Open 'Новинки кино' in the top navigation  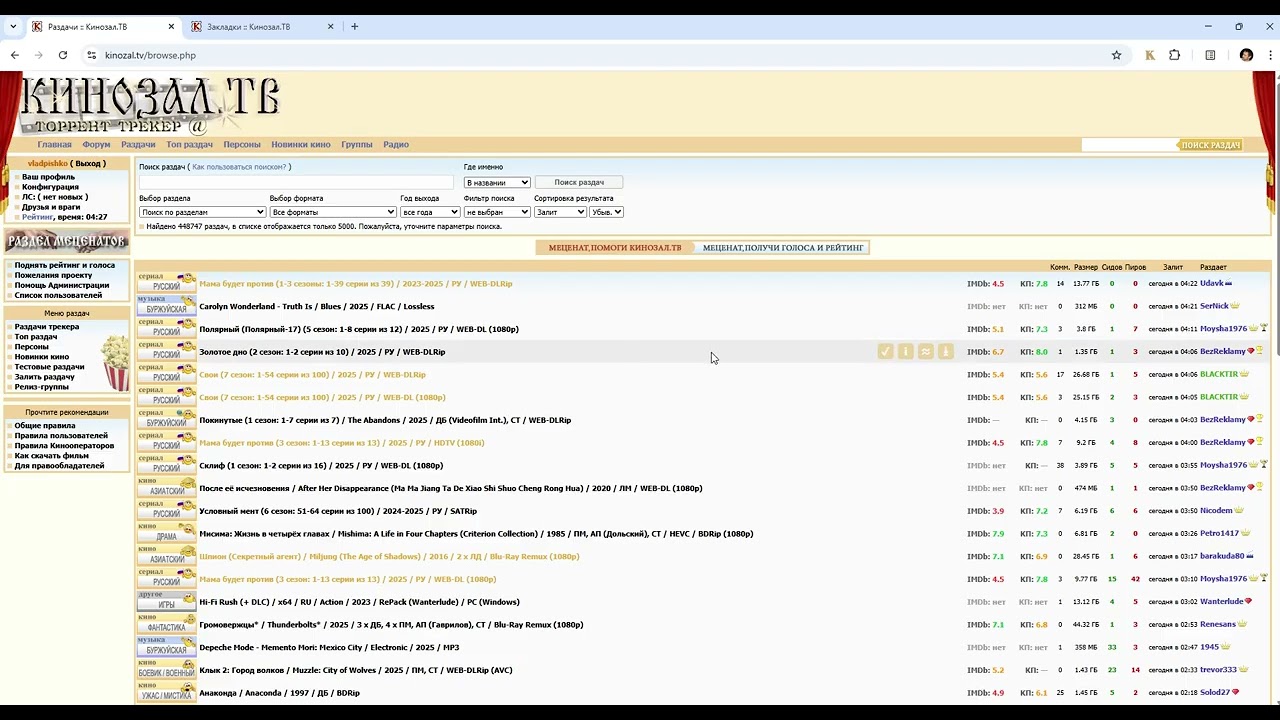301,145
